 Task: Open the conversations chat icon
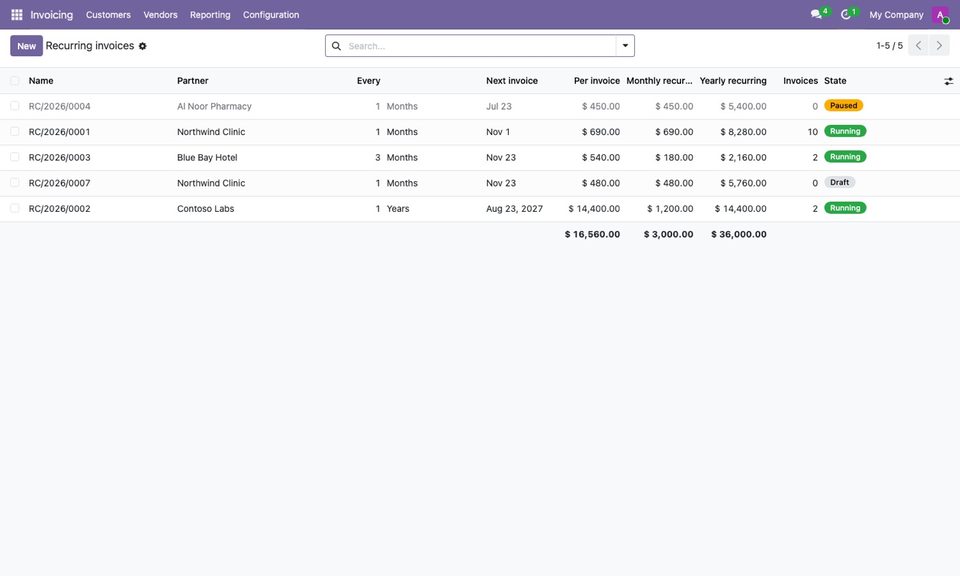click(x=816, y=14)
